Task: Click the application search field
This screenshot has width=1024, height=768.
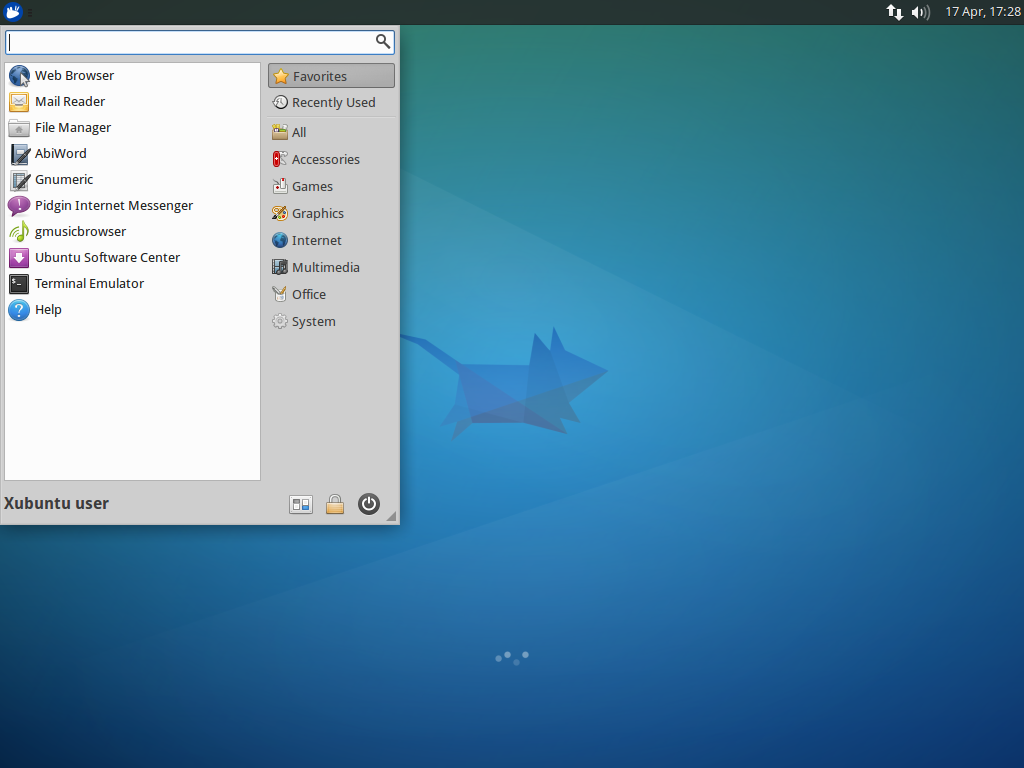Action: [190, 42]
